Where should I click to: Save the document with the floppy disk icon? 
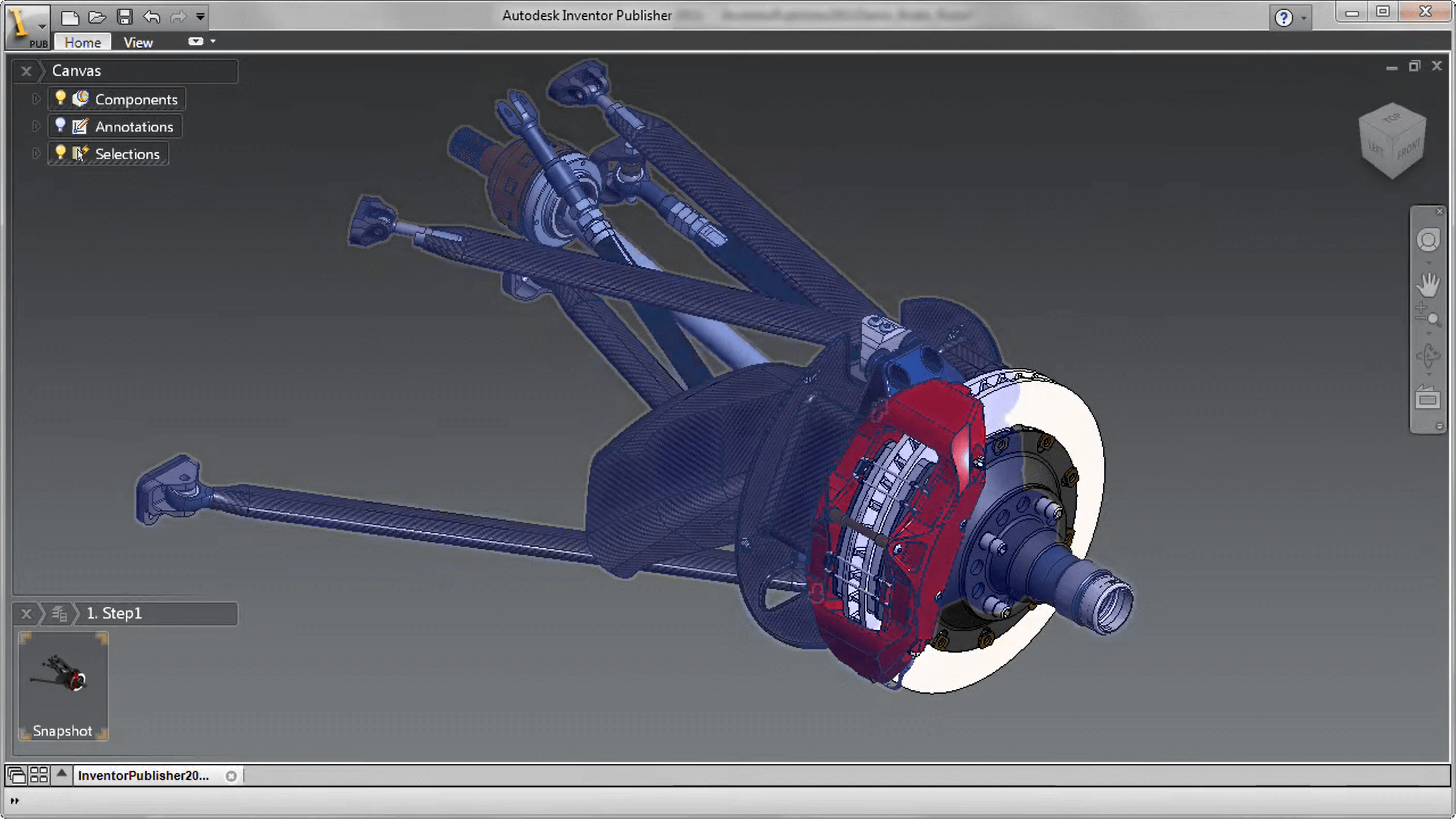tap(125, 18)
